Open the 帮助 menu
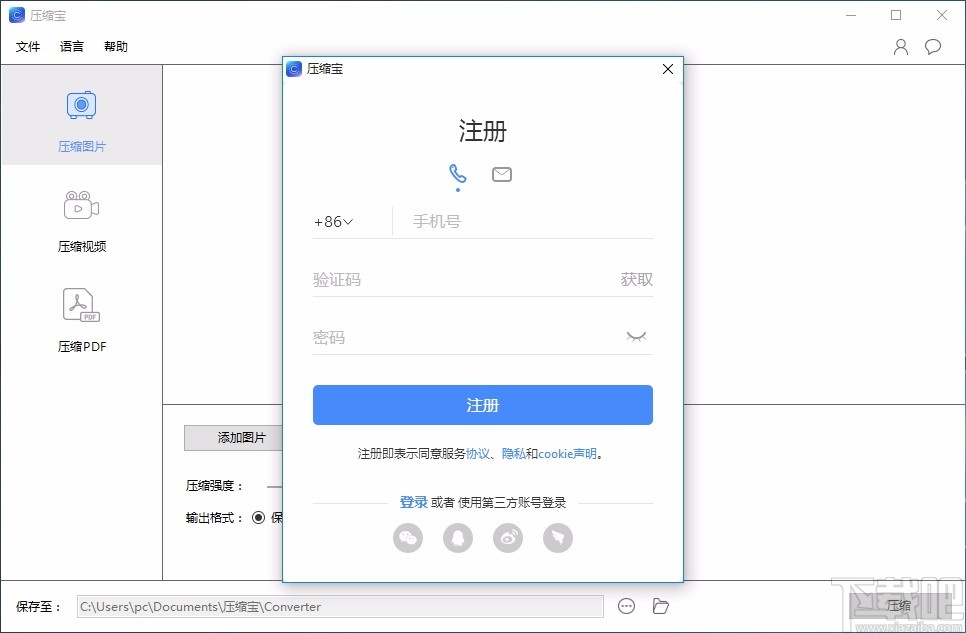The height and width of the screenshot is (633, 966). point(116,47)
